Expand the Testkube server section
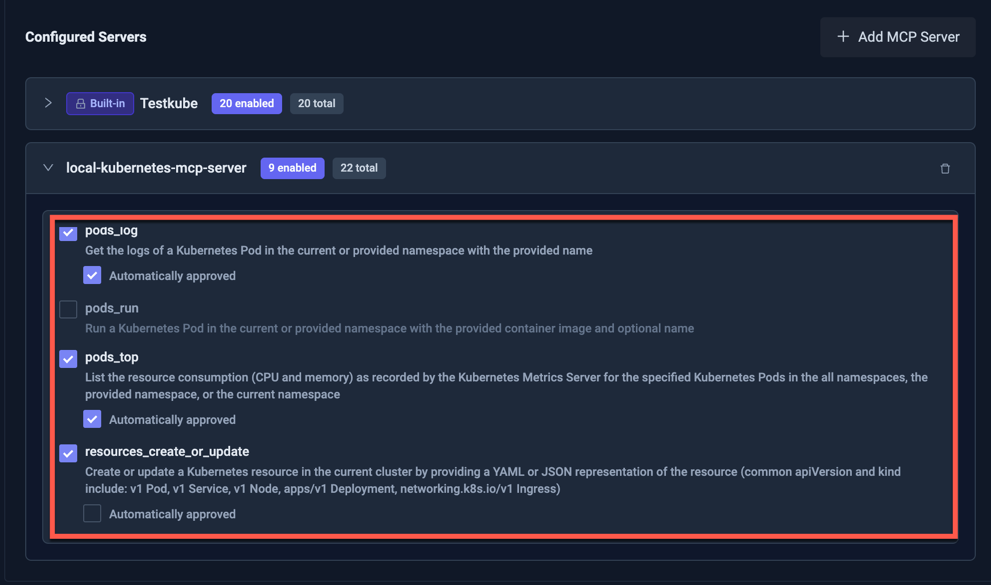This screenshot has height=585, width=991. pyautogui.click(x=48, y=103)
